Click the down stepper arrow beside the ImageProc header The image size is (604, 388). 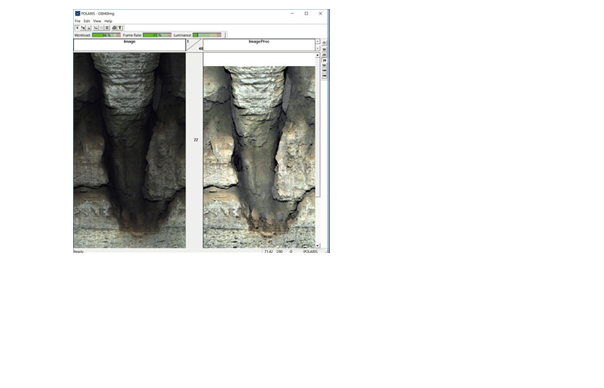click(x=318, y=48)
